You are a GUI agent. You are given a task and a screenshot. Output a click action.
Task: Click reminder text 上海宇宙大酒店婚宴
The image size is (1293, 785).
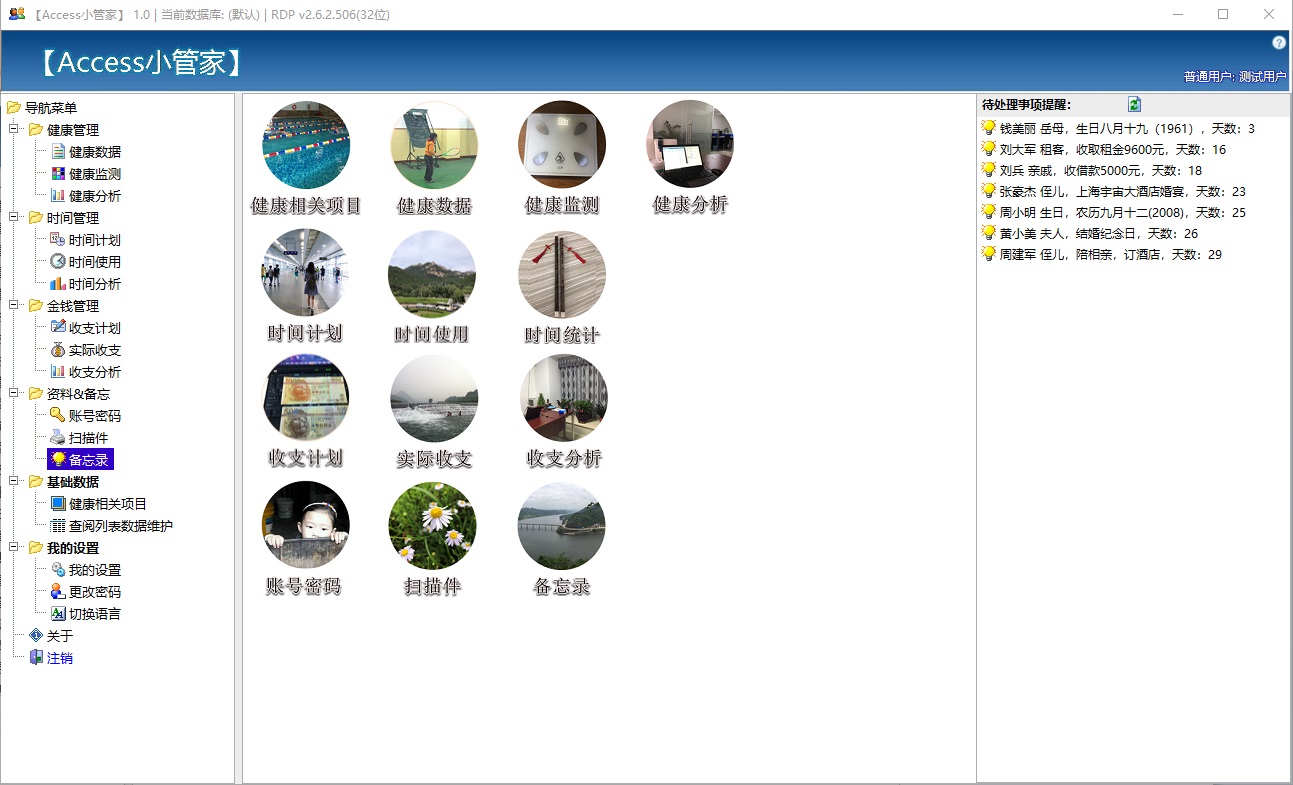click(1135, 192)
